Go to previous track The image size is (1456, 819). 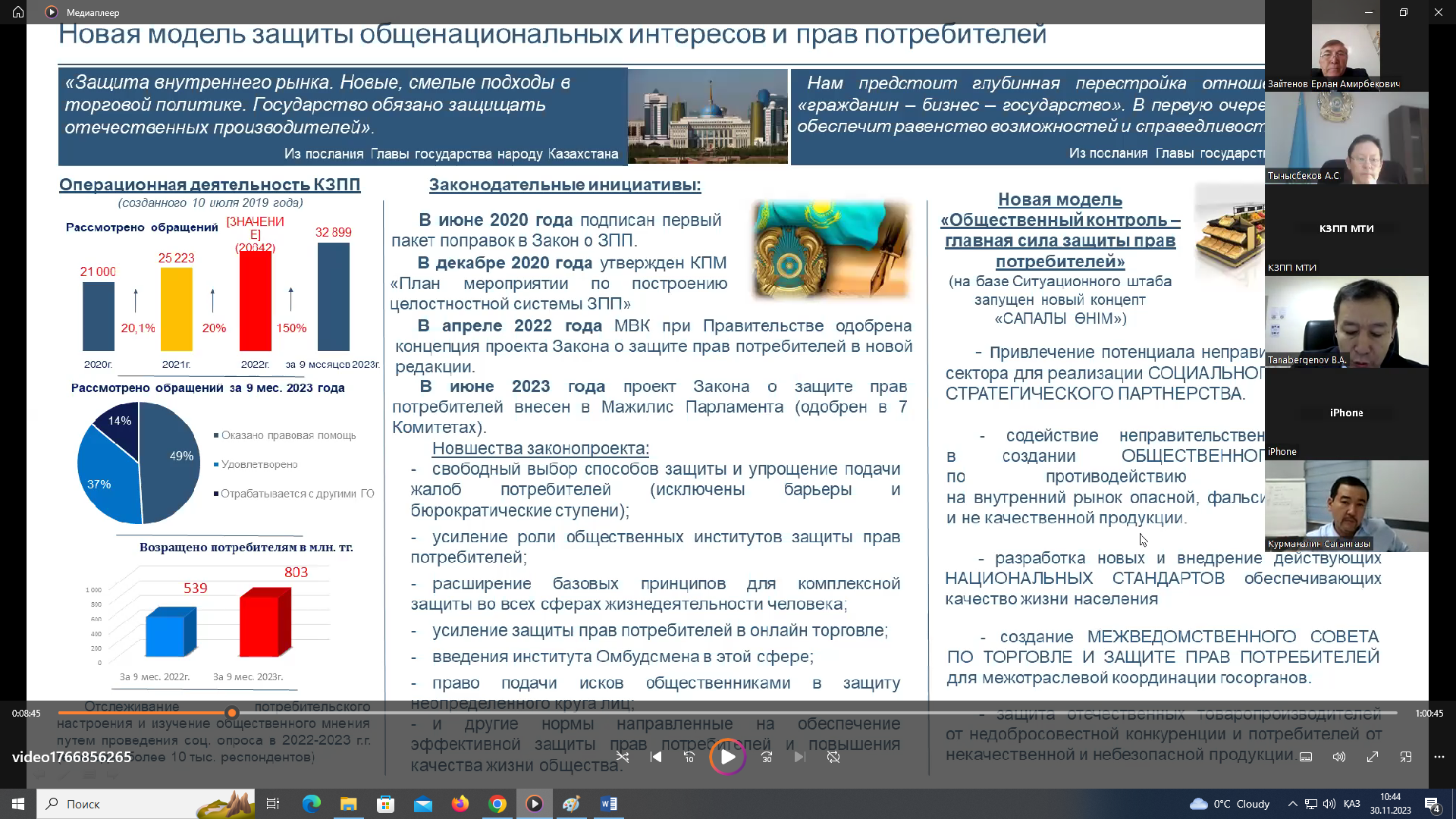656,757
